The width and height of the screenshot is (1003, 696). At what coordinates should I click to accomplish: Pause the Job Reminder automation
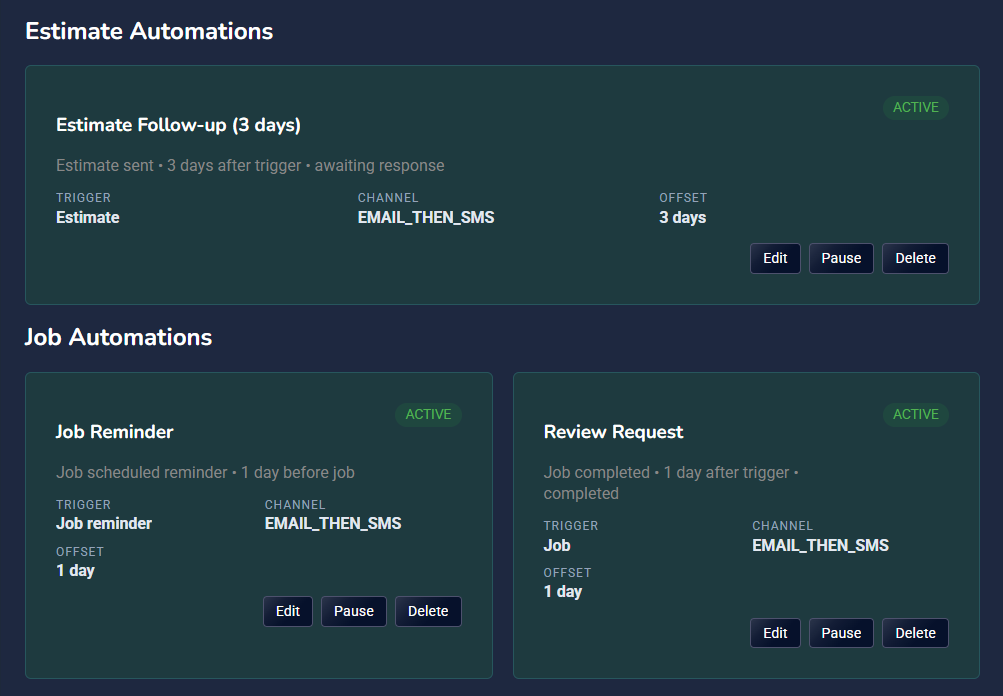pyautogui.click(x=353, y=612)
